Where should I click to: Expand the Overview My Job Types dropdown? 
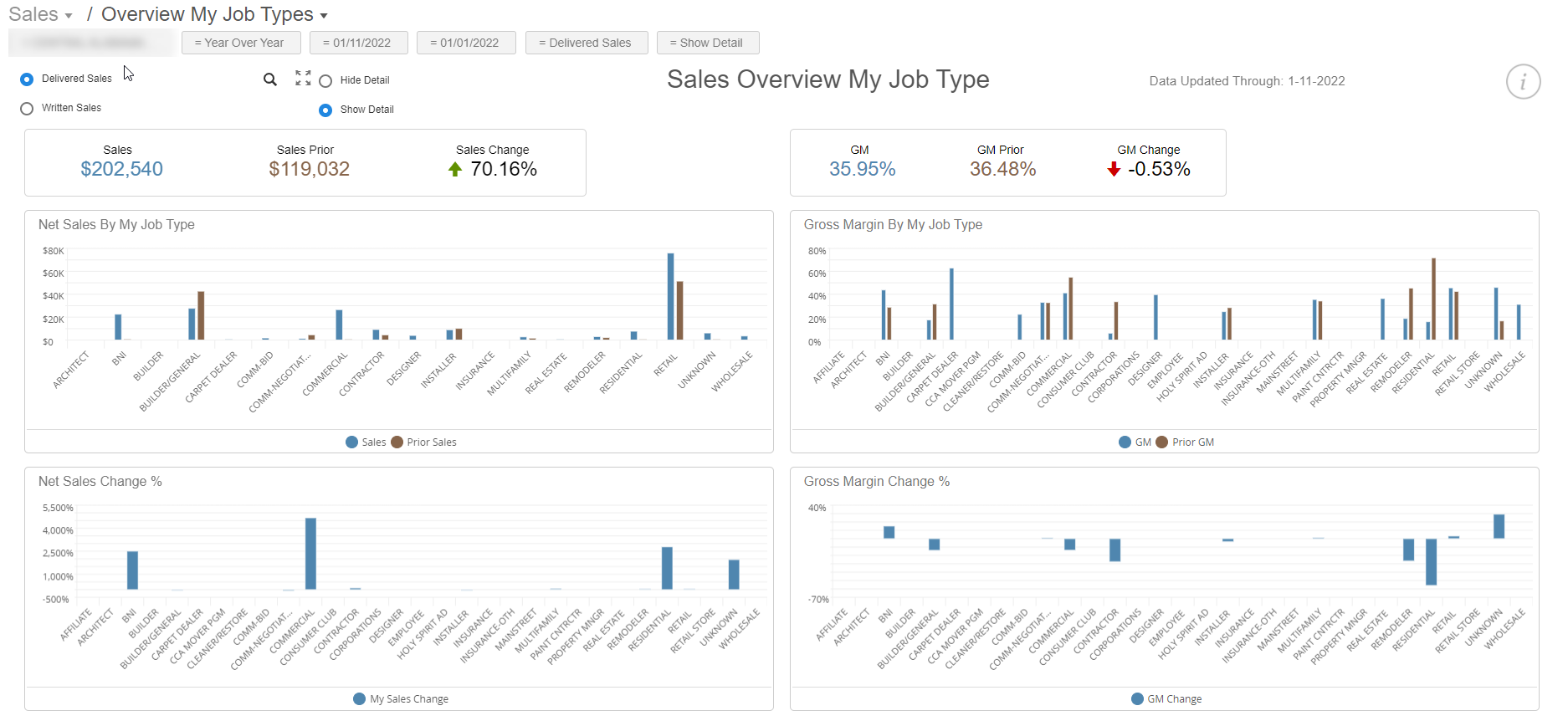point(215,15)
